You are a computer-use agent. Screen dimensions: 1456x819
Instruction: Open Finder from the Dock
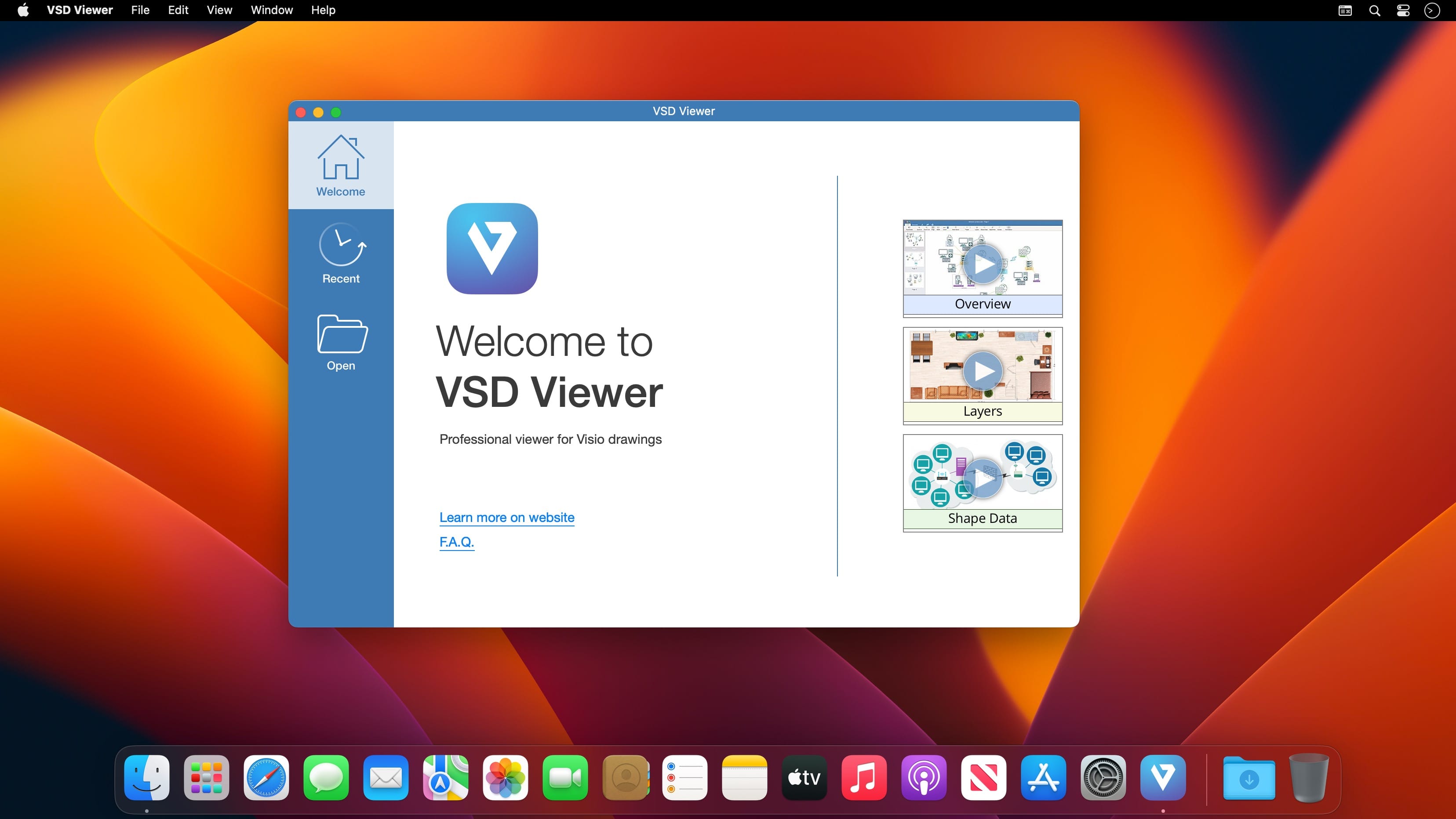147,778
